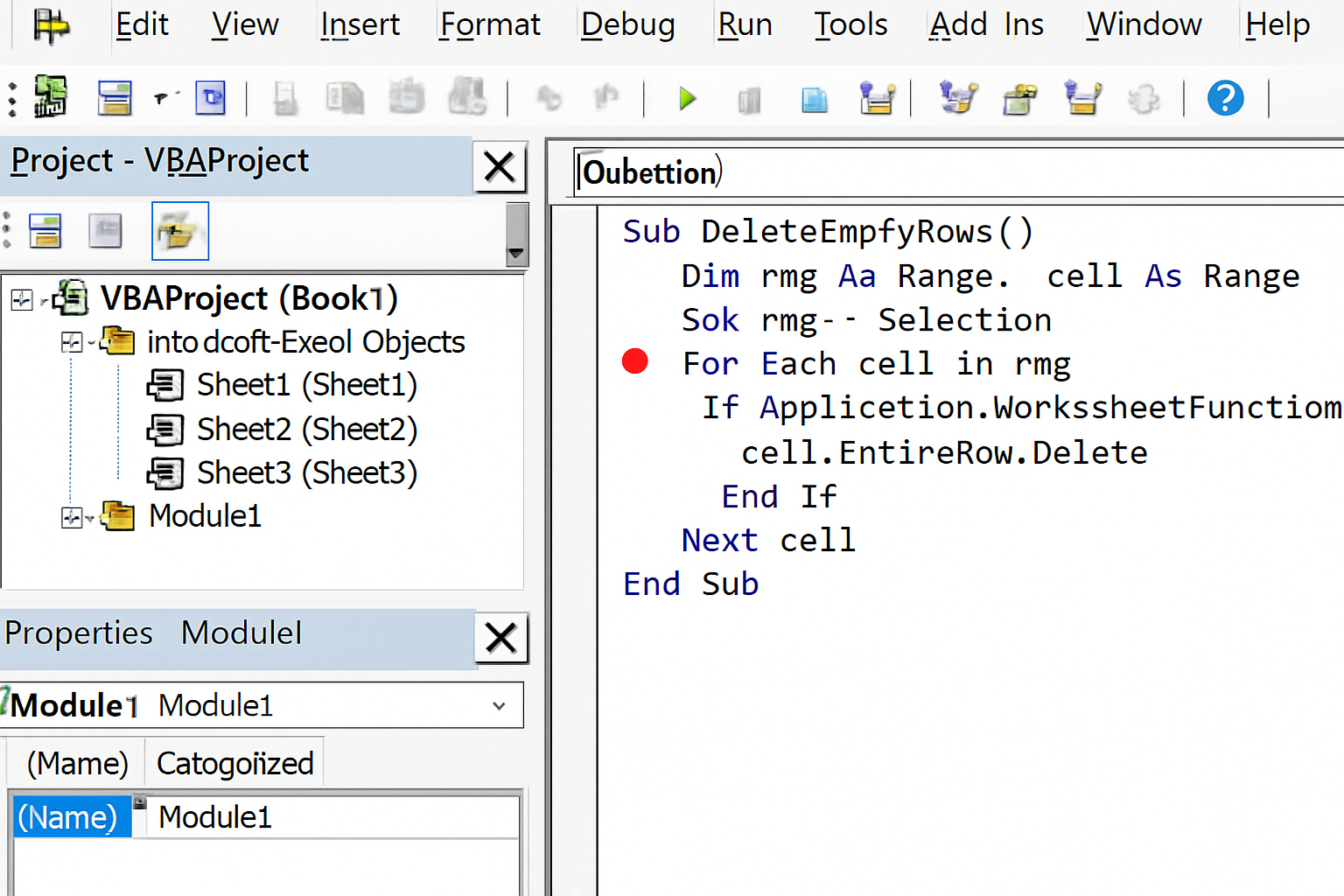Click the Insert UserForm toolbar icon

pyautogui.click(x=115, y=97)
